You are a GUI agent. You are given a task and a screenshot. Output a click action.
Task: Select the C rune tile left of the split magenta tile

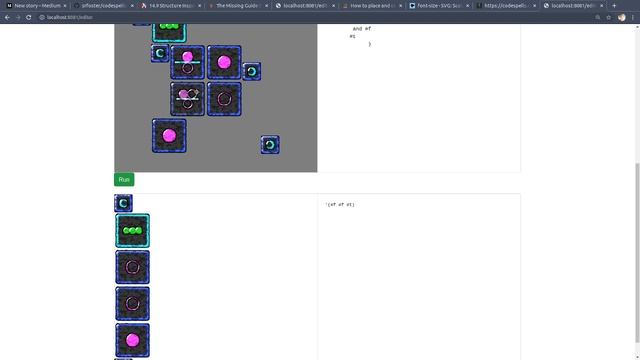pos(160,53)
